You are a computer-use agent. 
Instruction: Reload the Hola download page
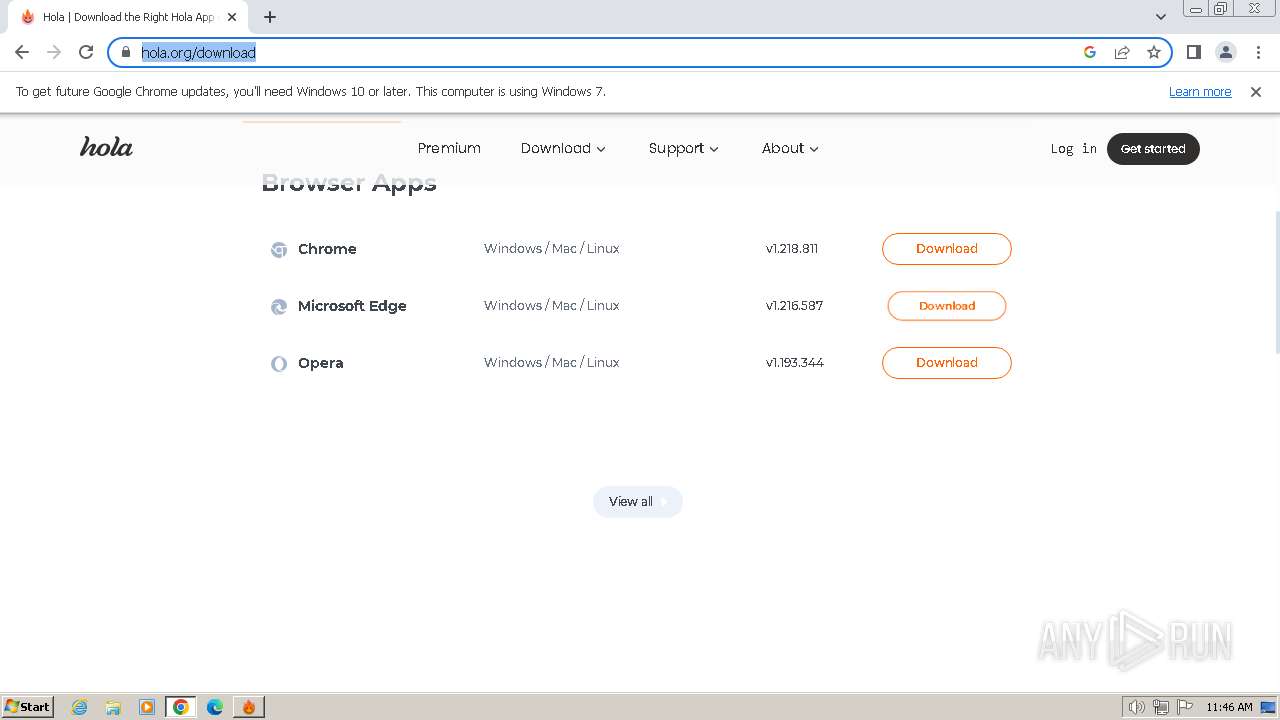pos(86,52)
